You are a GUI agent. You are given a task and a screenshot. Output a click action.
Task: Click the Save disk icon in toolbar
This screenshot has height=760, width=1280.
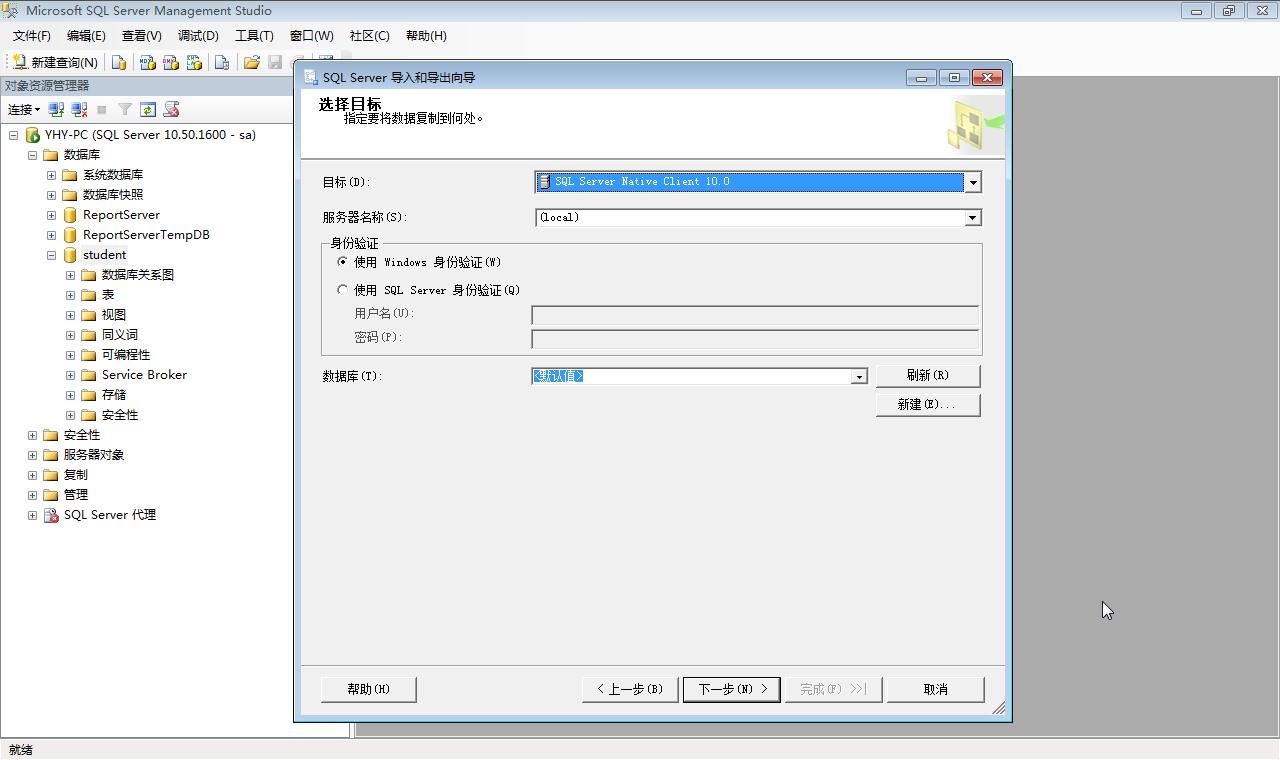275,62
